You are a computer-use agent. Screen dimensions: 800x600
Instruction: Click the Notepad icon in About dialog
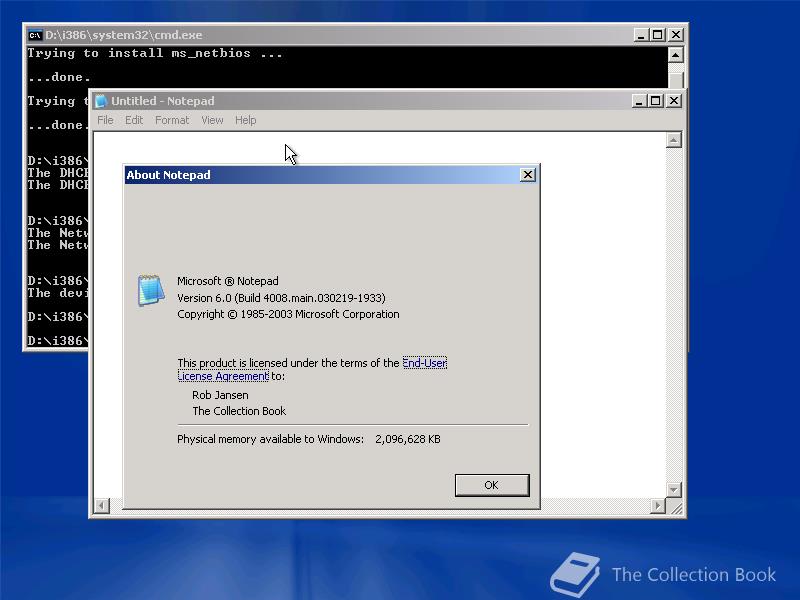pyautogui.click(x=151, y=290)
